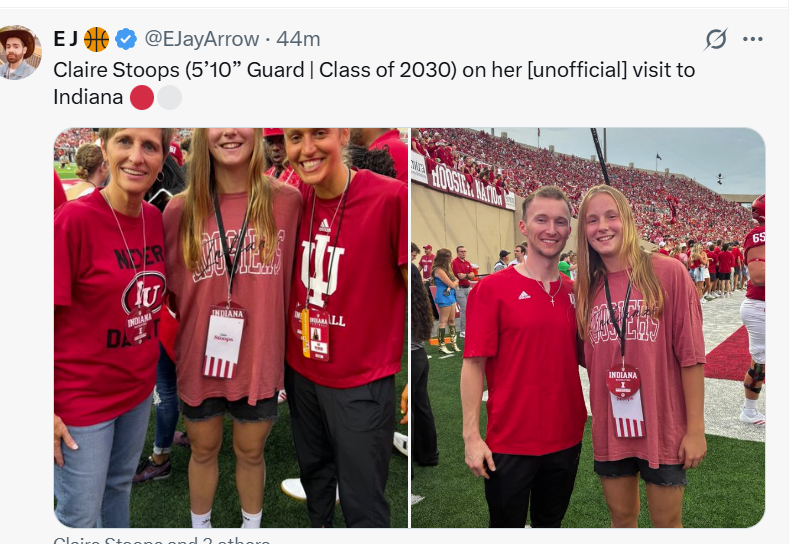Open E J's profile picture avatar

point(19,52)
